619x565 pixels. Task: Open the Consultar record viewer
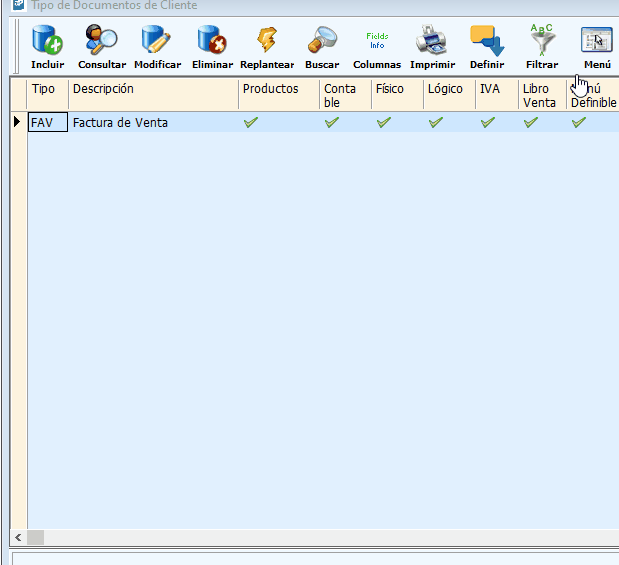click(102, 47)
